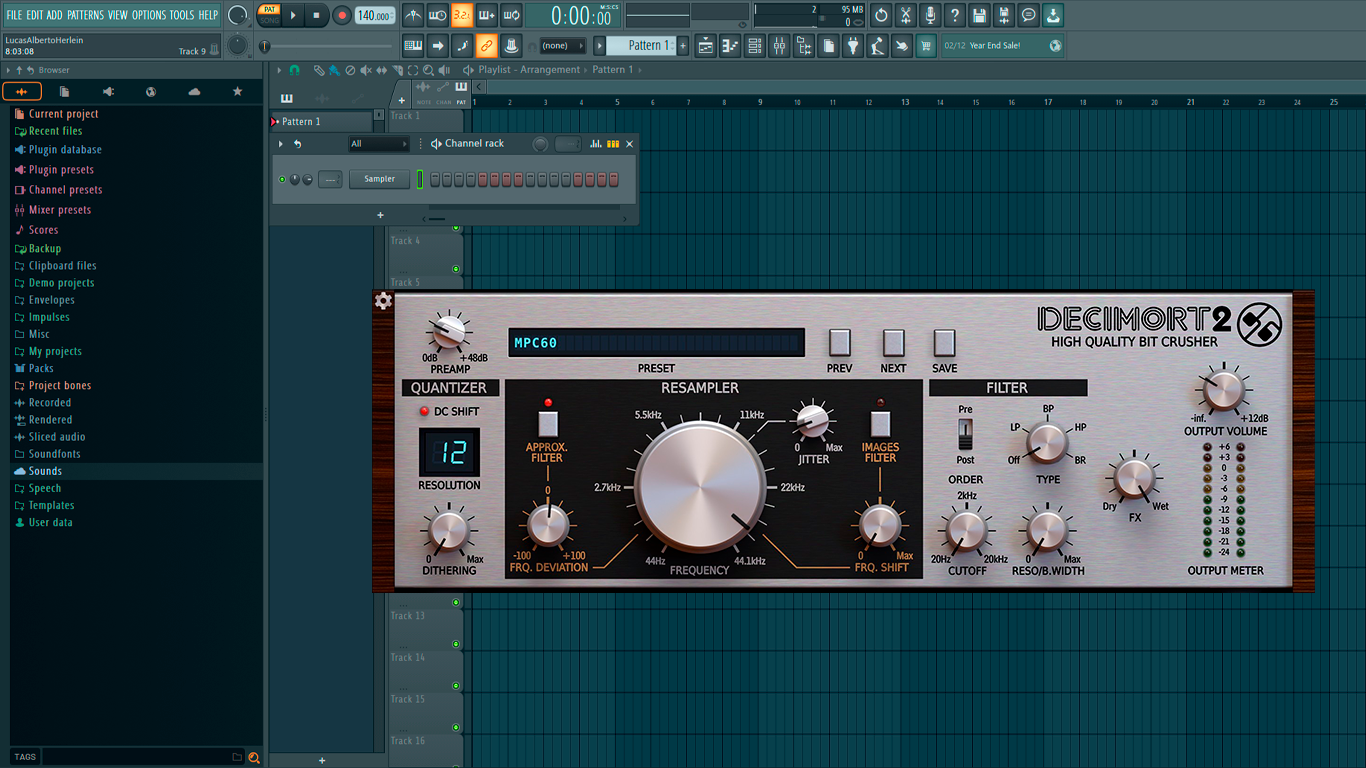Toggle the 3-2-1 countdown before recording

point(462,15)
